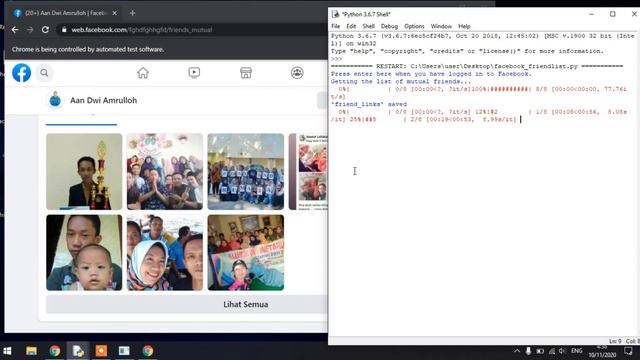Open Facebook Watch video icon
This screenshot has height=360, width=640.
coord(194,73)
